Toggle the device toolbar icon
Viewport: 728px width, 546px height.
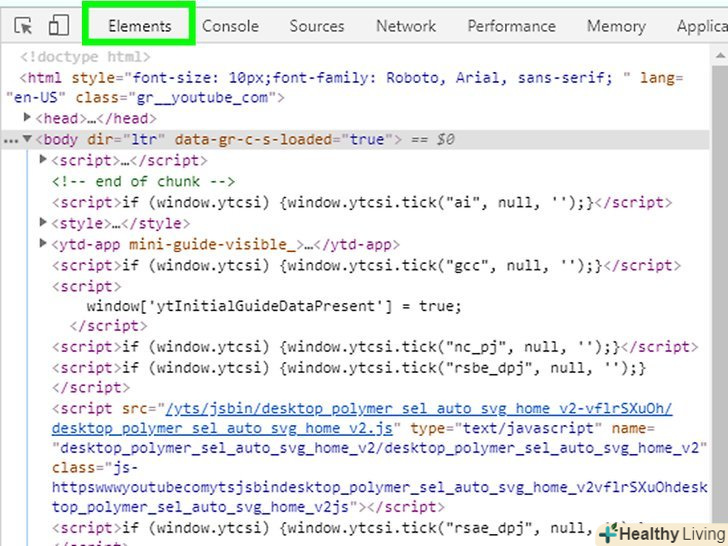point(59,26)
